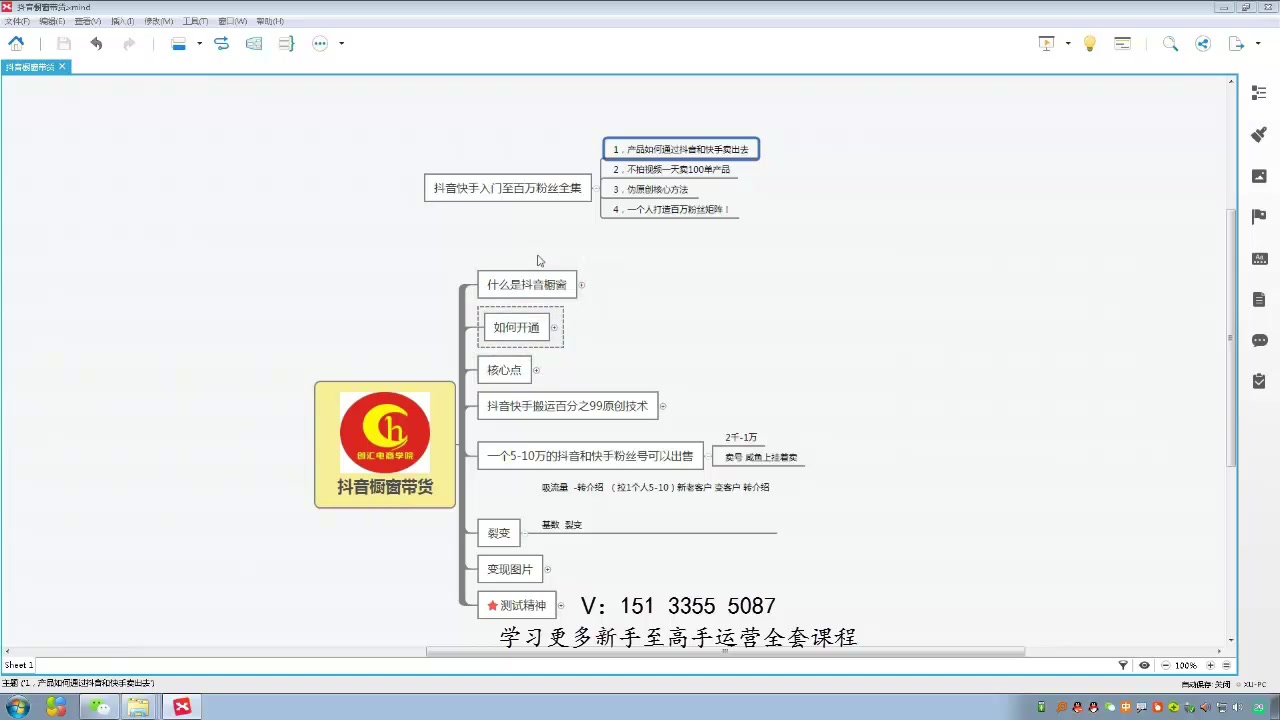This screenshot has height=720, width=1280.
Task: Redo the last undone edit
Action: pyautogui.click(x=128, y=43)
